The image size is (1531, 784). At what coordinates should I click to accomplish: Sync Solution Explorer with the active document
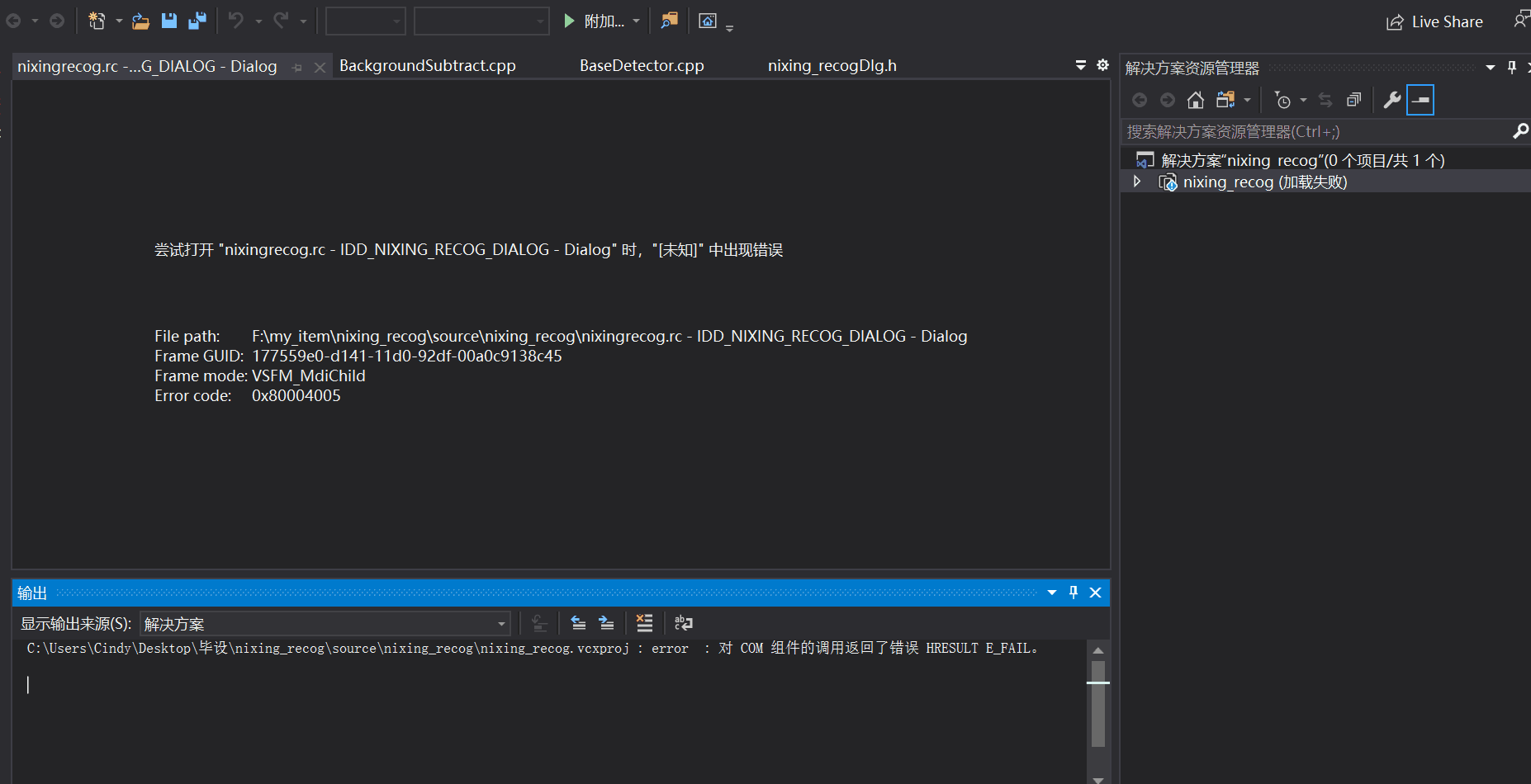[x=1325, y=99]
